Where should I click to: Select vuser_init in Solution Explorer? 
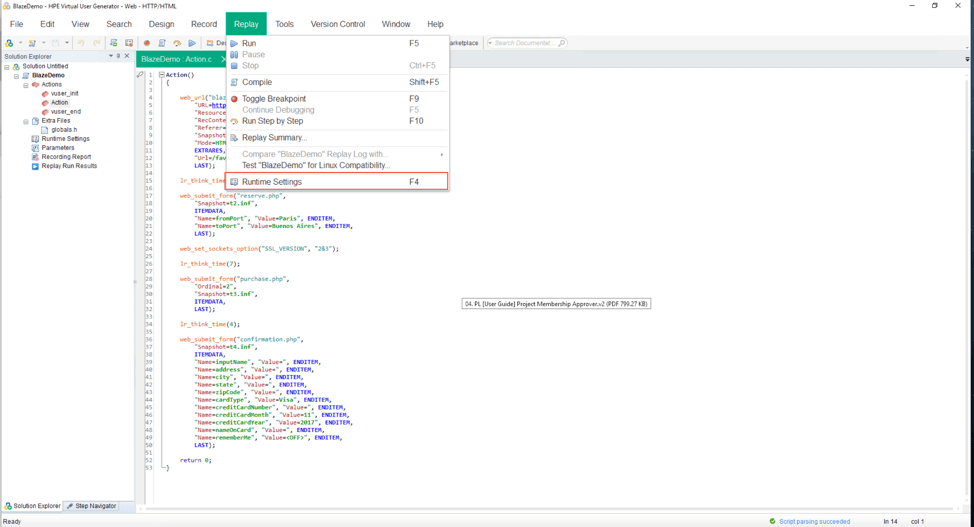(65, 94)
